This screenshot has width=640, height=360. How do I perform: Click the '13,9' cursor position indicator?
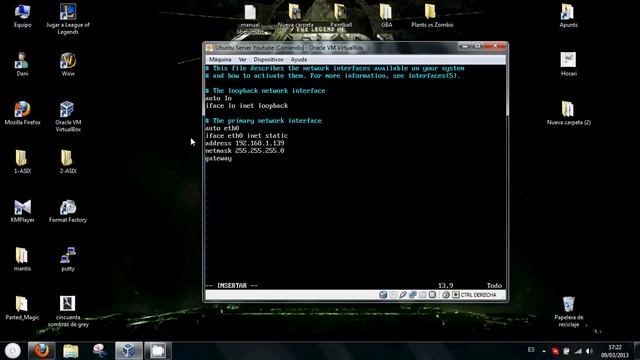(x=445, y=286)
